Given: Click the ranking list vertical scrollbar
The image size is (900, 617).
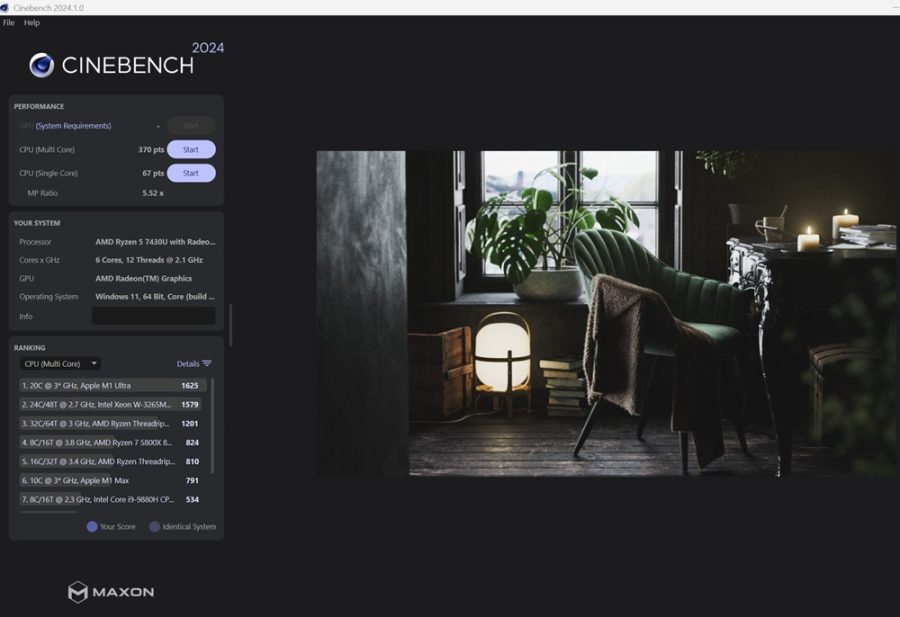Looking at the screenshot, I should (x=212, y=425).
